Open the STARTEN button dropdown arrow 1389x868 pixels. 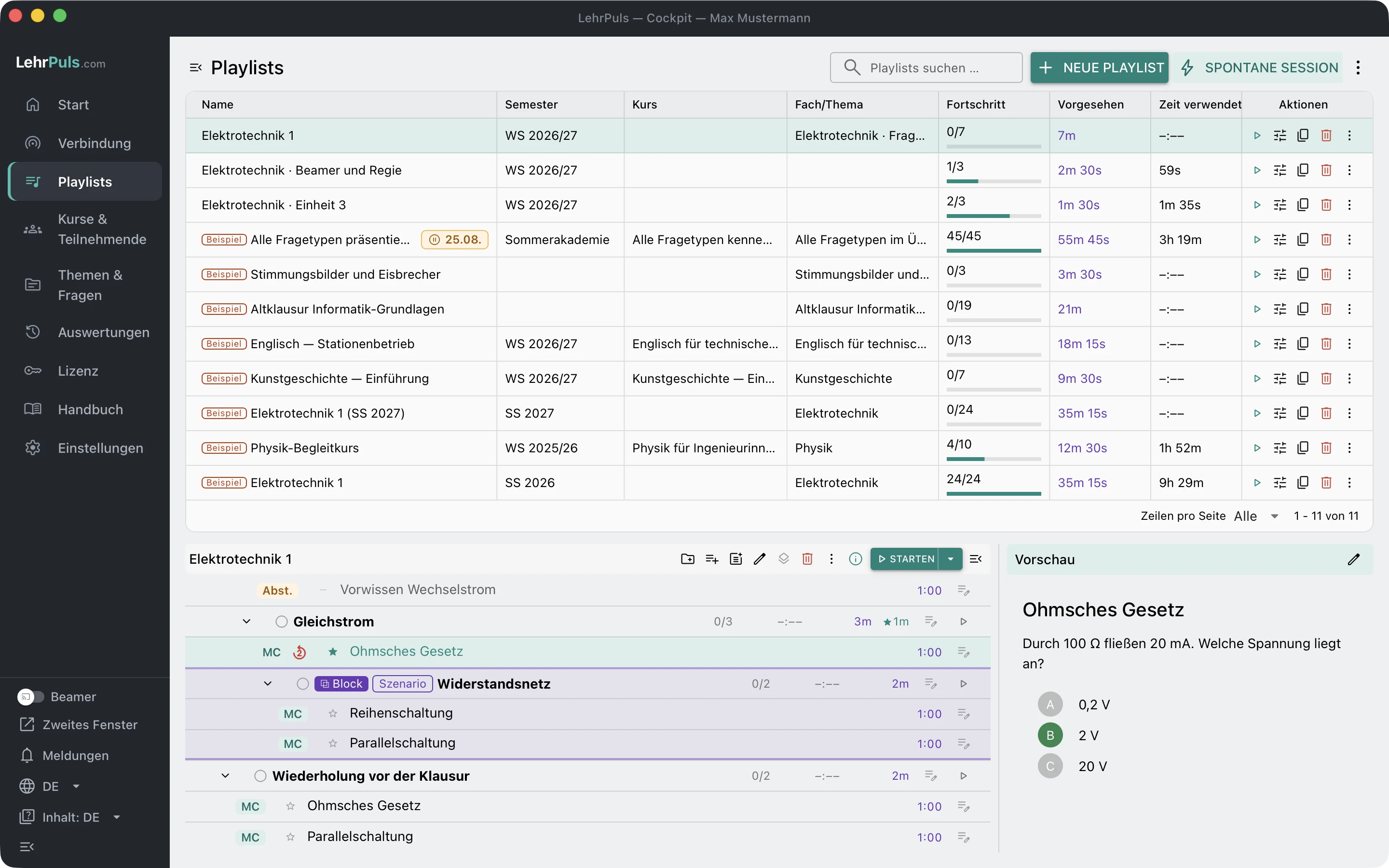(x=951, y=559)
